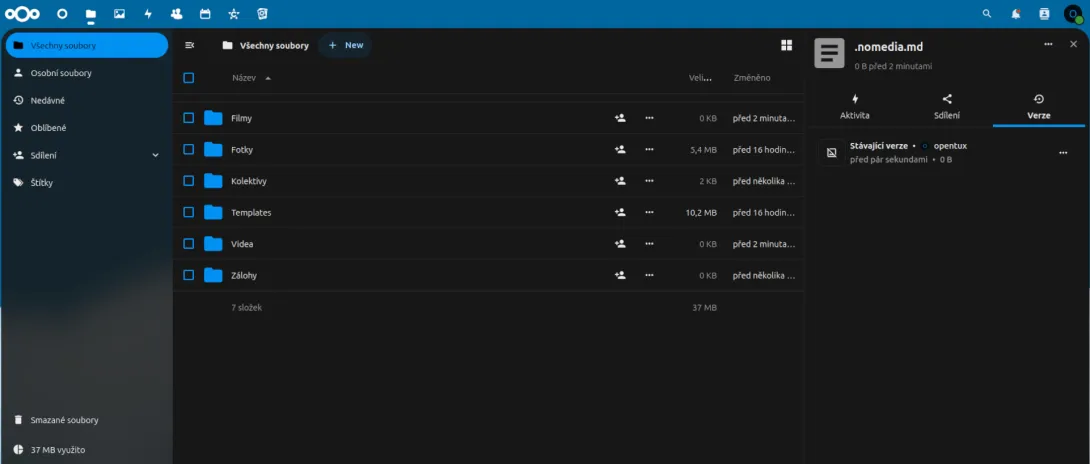The height and width of the screenshot is (464, 1090).
Task: Sort by Změněno column header
Action: coord(751,78)
